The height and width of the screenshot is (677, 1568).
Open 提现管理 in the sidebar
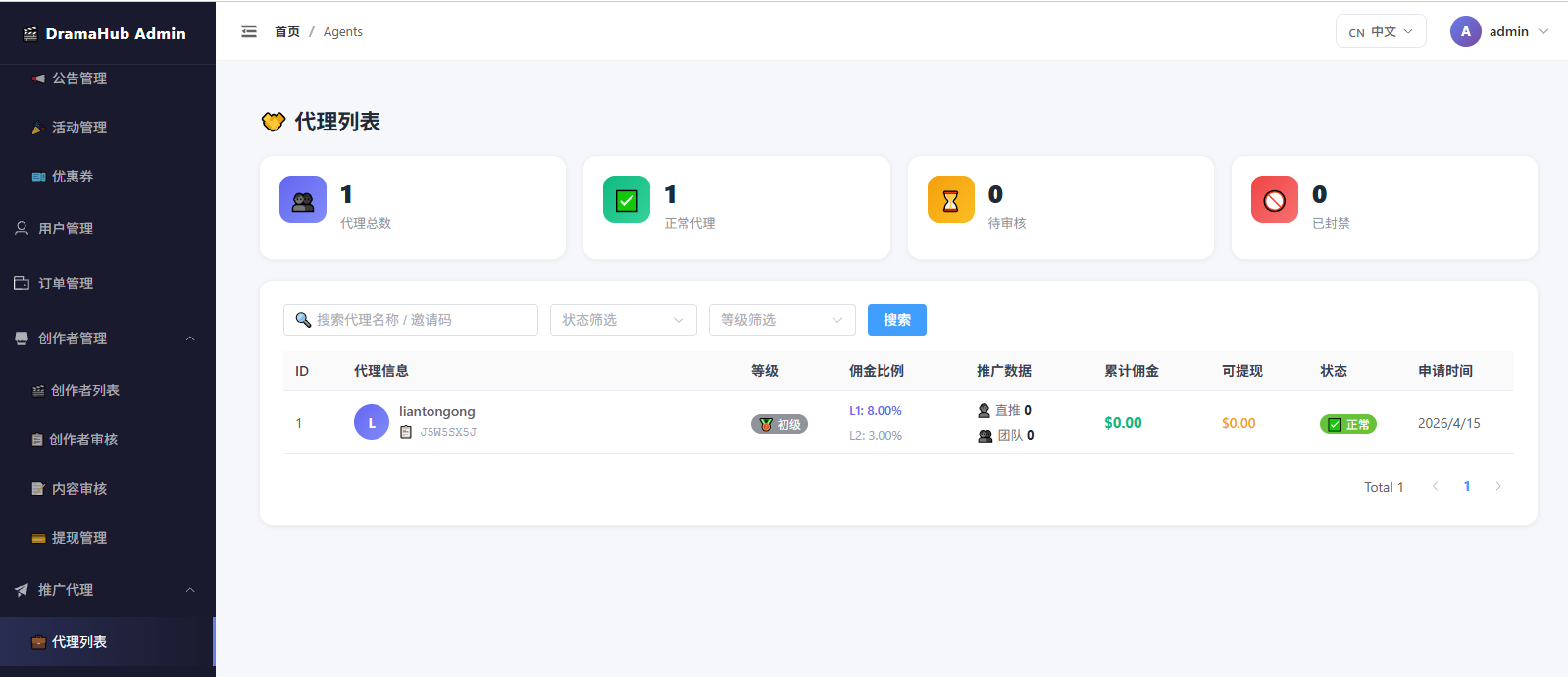point(108,538)
